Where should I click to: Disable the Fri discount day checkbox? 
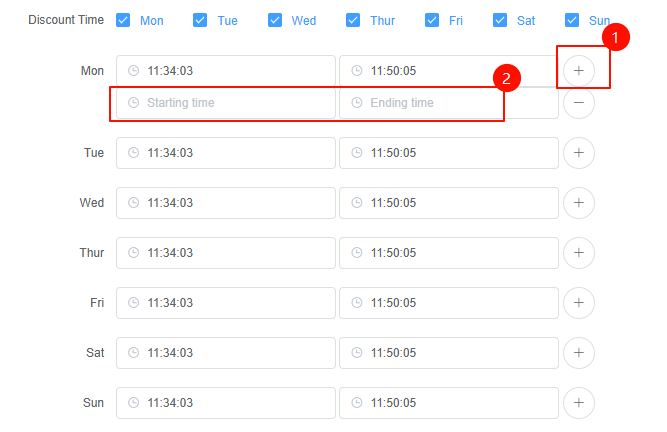tap(432, 20)
